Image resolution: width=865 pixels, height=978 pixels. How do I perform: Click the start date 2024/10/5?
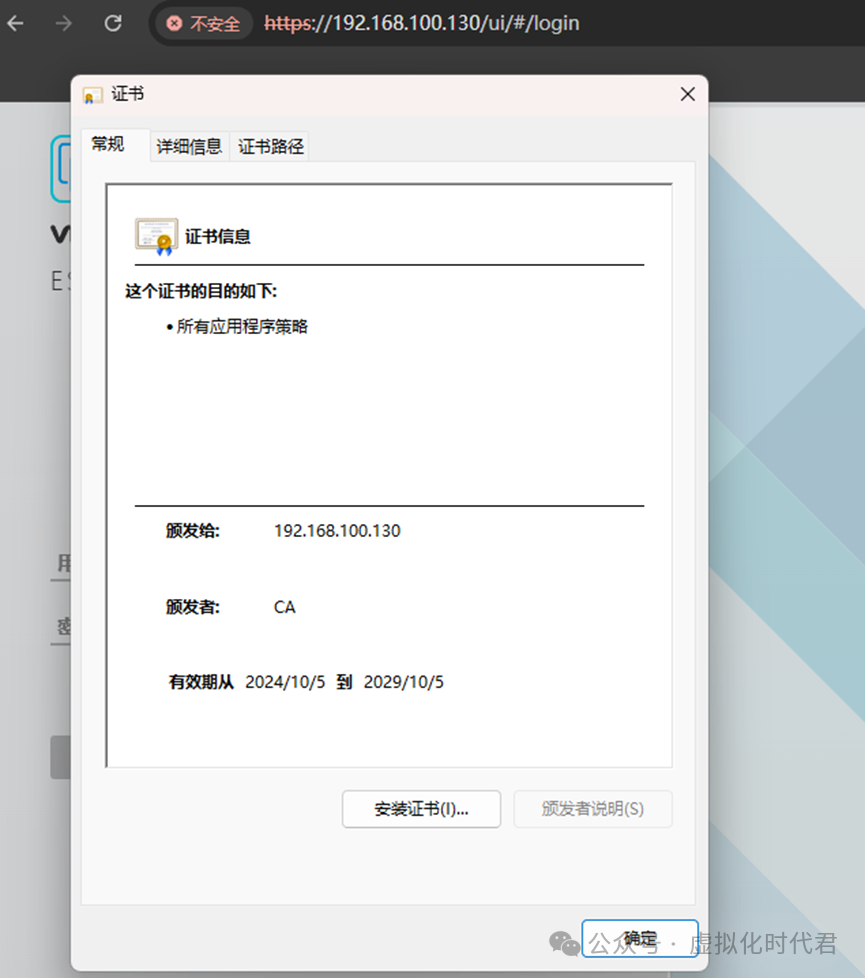[x=285, y=682]
